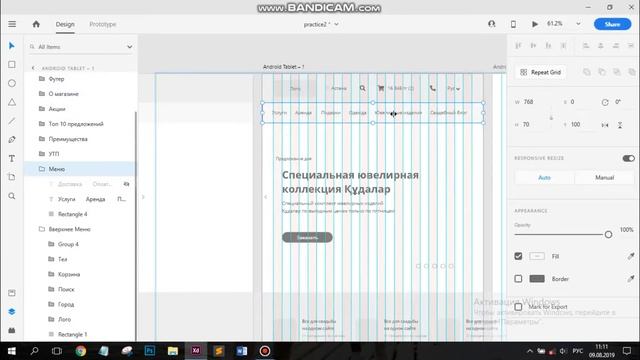Click the rotation icon

click(x=605, y=102)
